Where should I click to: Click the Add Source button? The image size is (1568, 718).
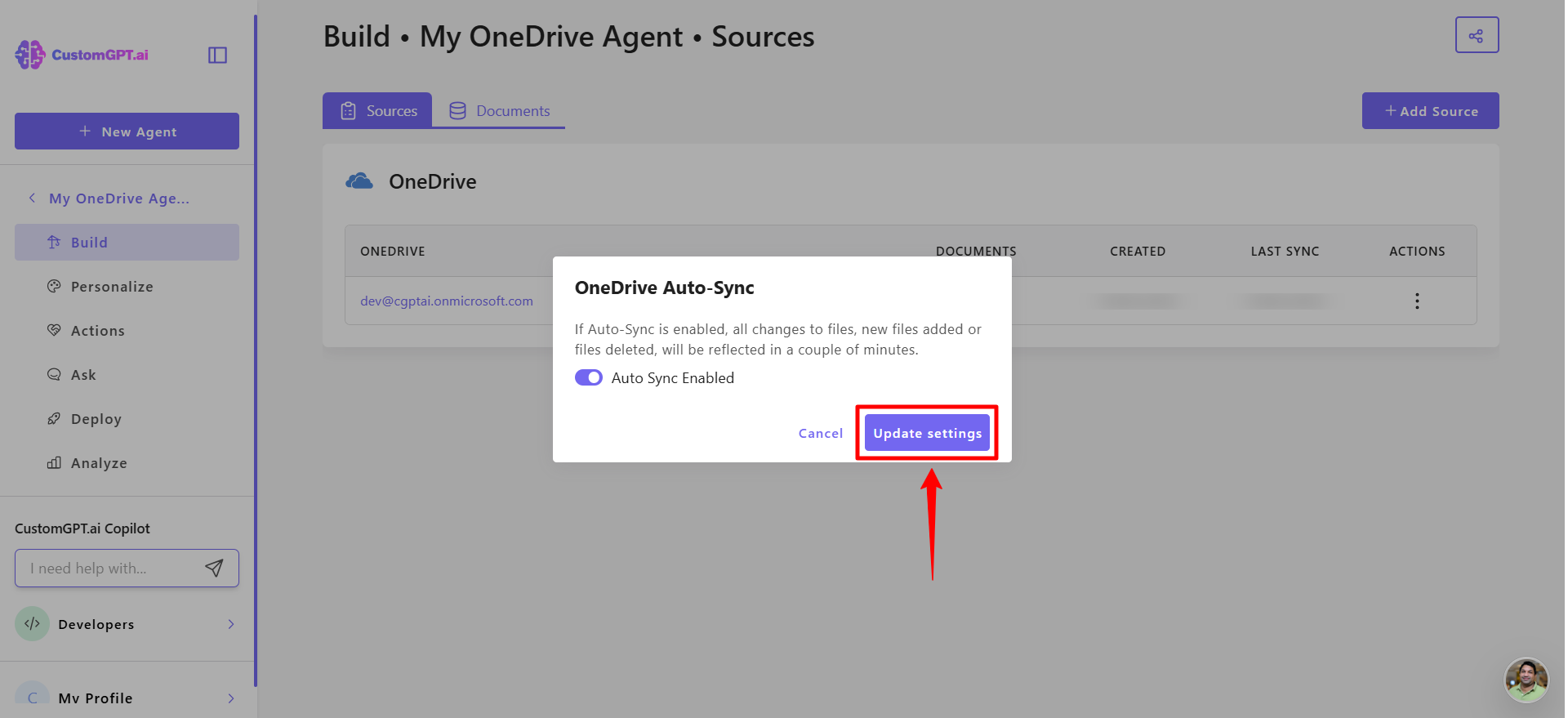tap(1431, 110)
